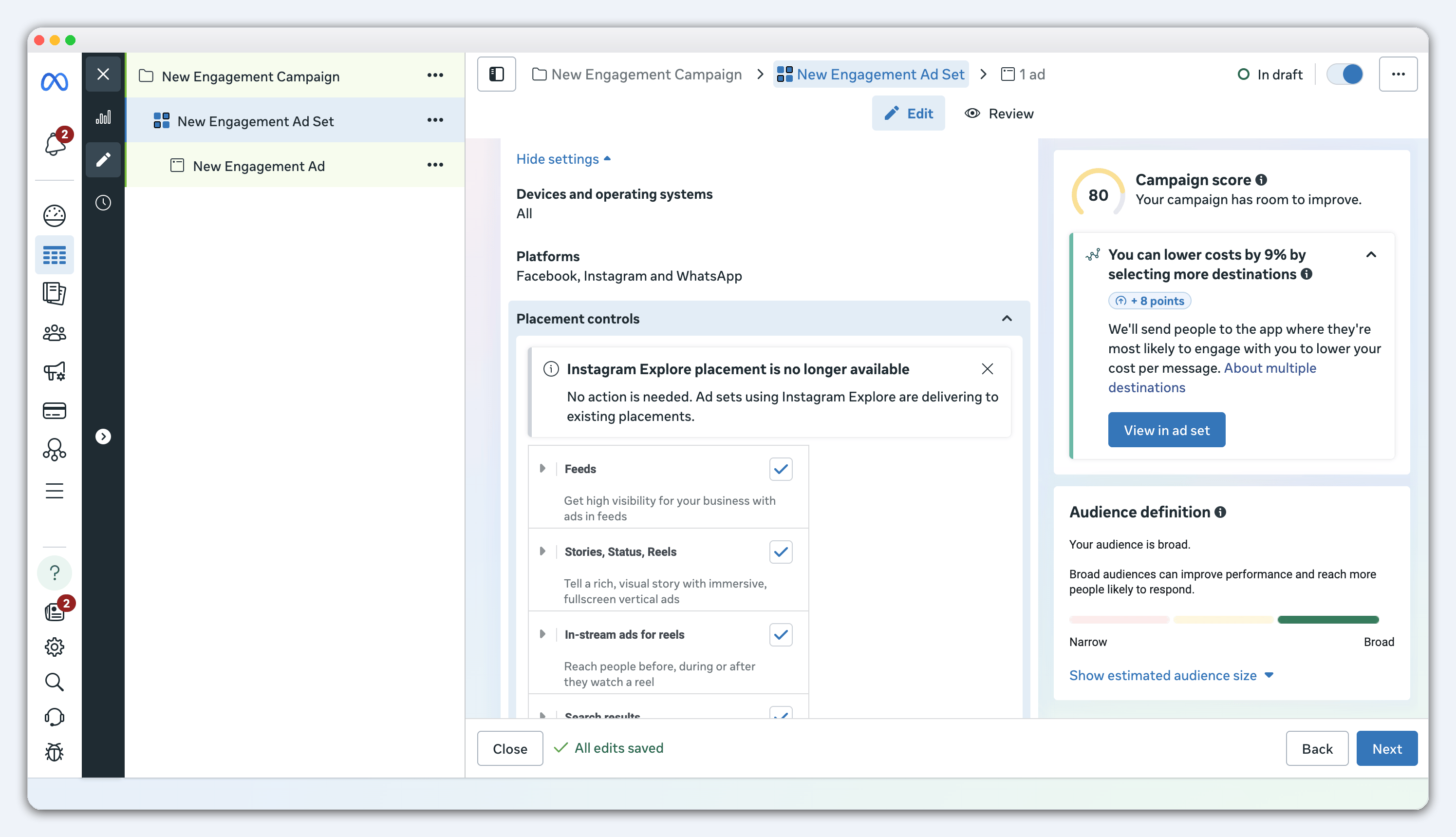Uncheck In-stream ads for reels checkbox

(x=781, y=635)
